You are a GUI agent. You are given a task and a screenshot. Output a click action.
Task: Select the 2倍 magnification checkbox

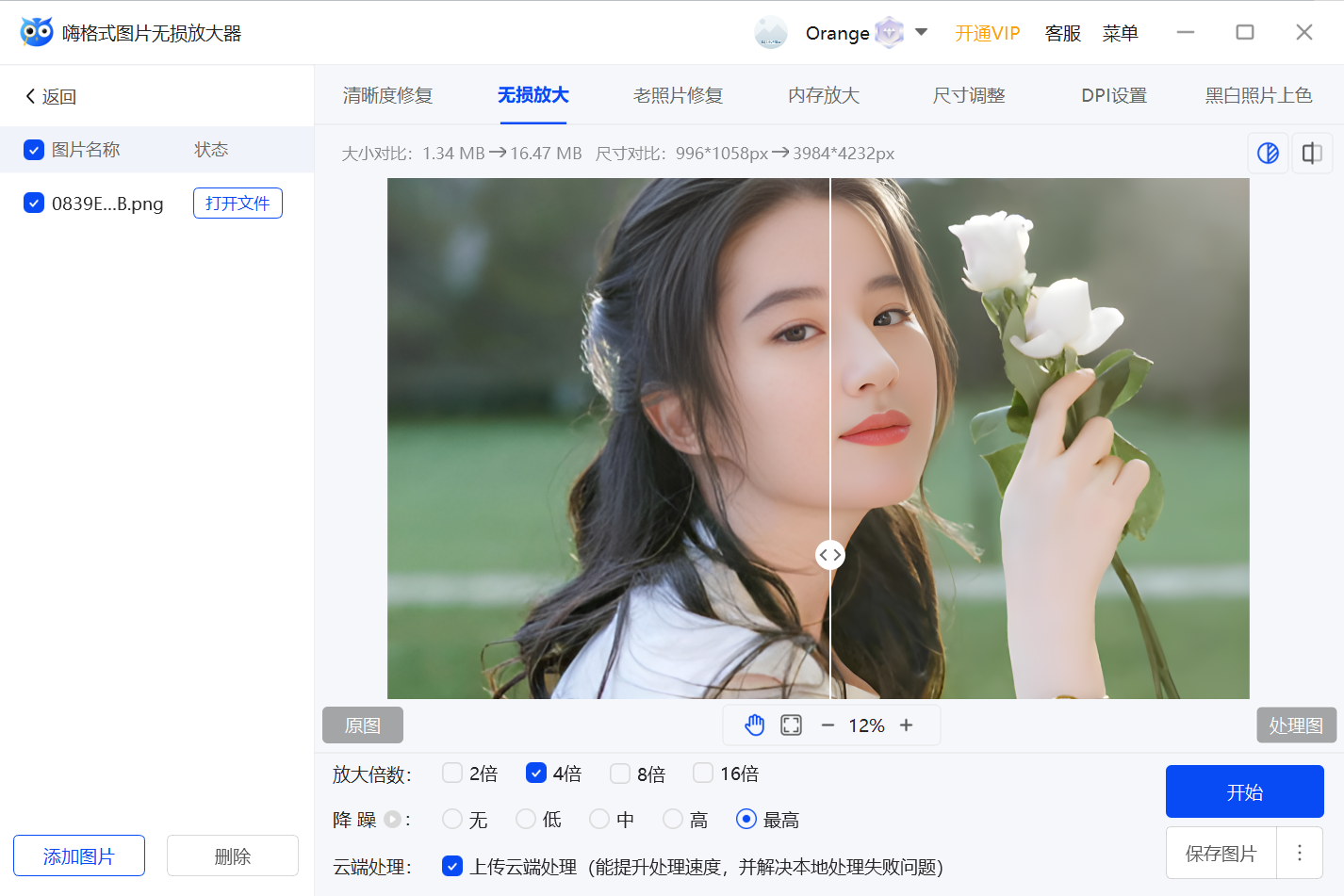[452, 774]
